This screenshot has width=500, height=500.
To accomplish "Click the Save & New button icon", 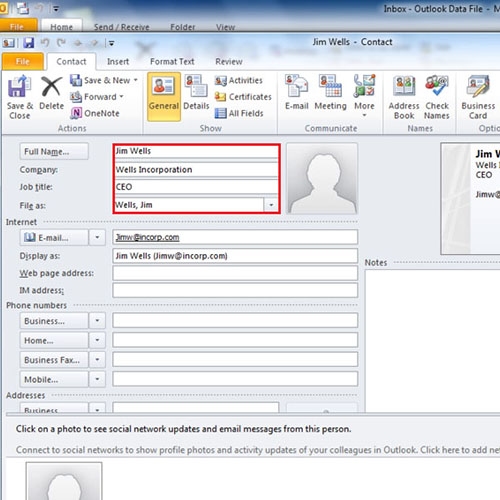I will [x=76, y=80].
